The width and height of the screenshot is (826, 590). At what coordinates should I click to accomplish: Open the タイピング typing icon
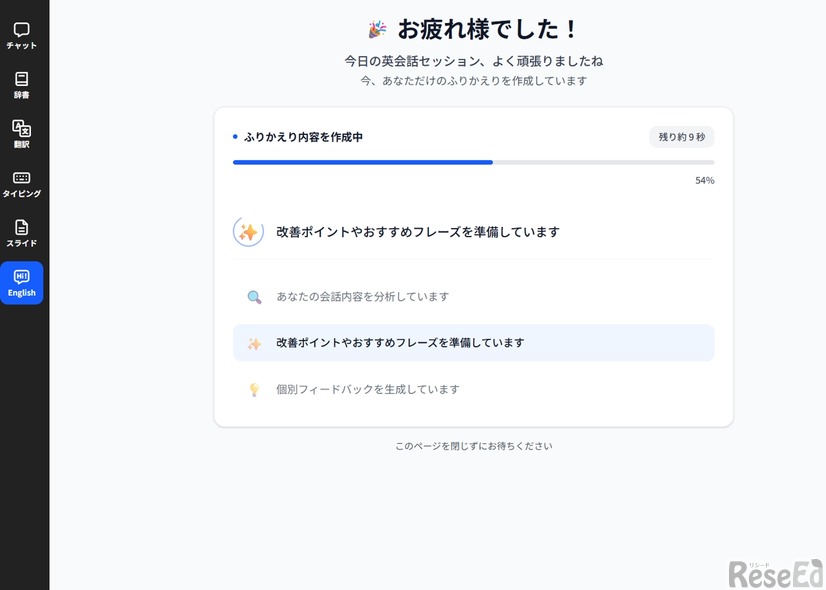(21, 180)
